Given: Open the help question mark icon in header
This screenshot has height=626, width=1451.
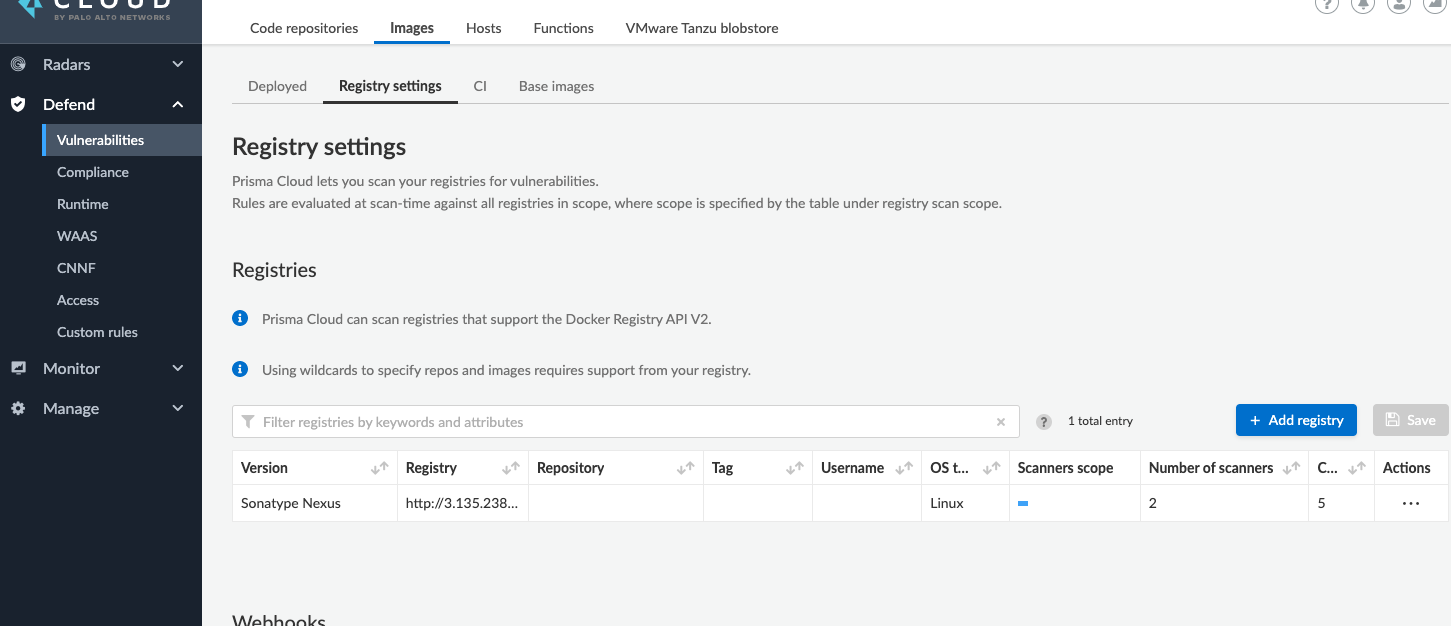Looking at the screenshot, I should tap(1326, 5).
